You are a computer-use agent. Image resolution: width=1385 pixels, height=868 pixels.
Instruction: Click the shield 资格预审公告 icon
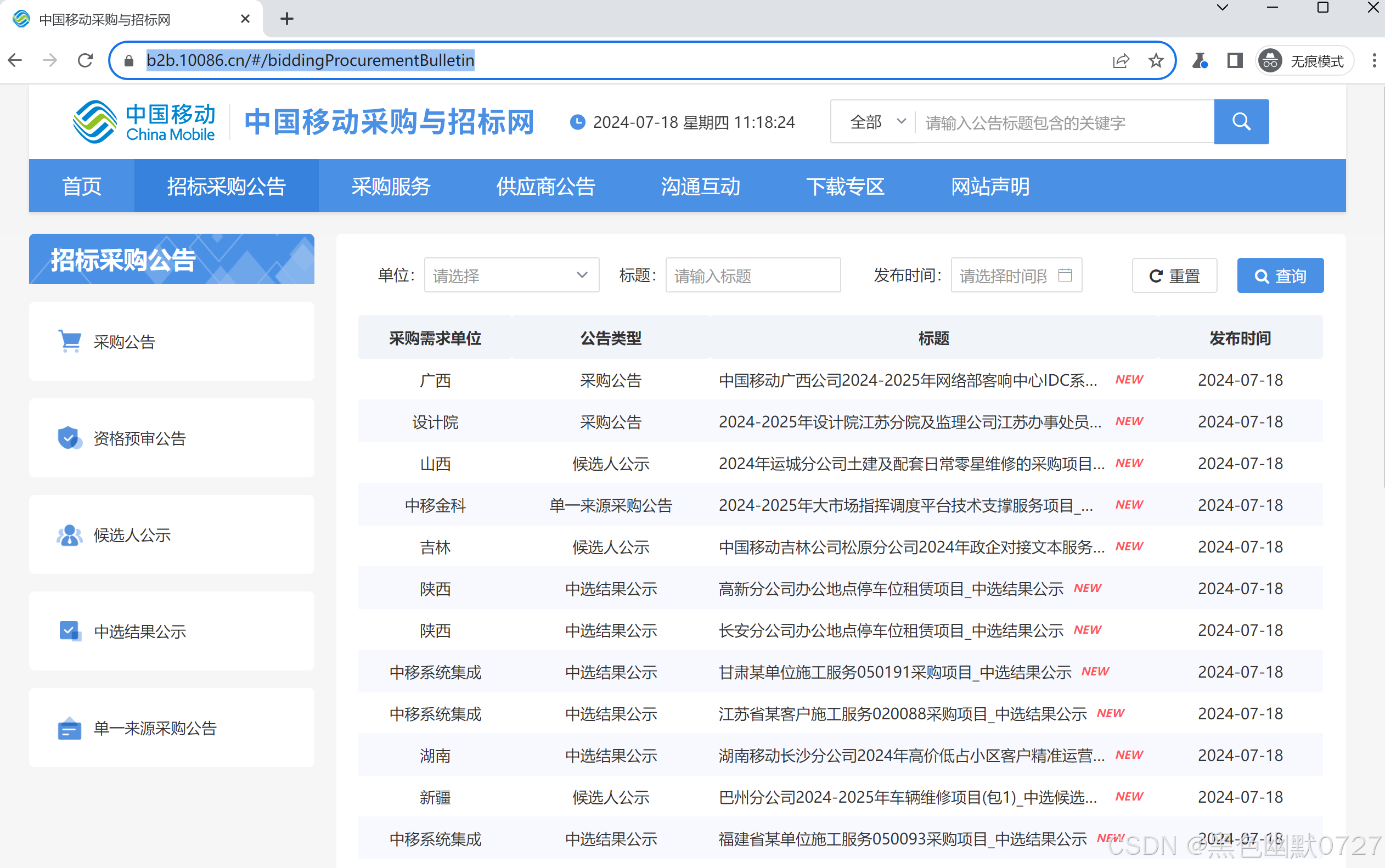click(x=70, y=438)
